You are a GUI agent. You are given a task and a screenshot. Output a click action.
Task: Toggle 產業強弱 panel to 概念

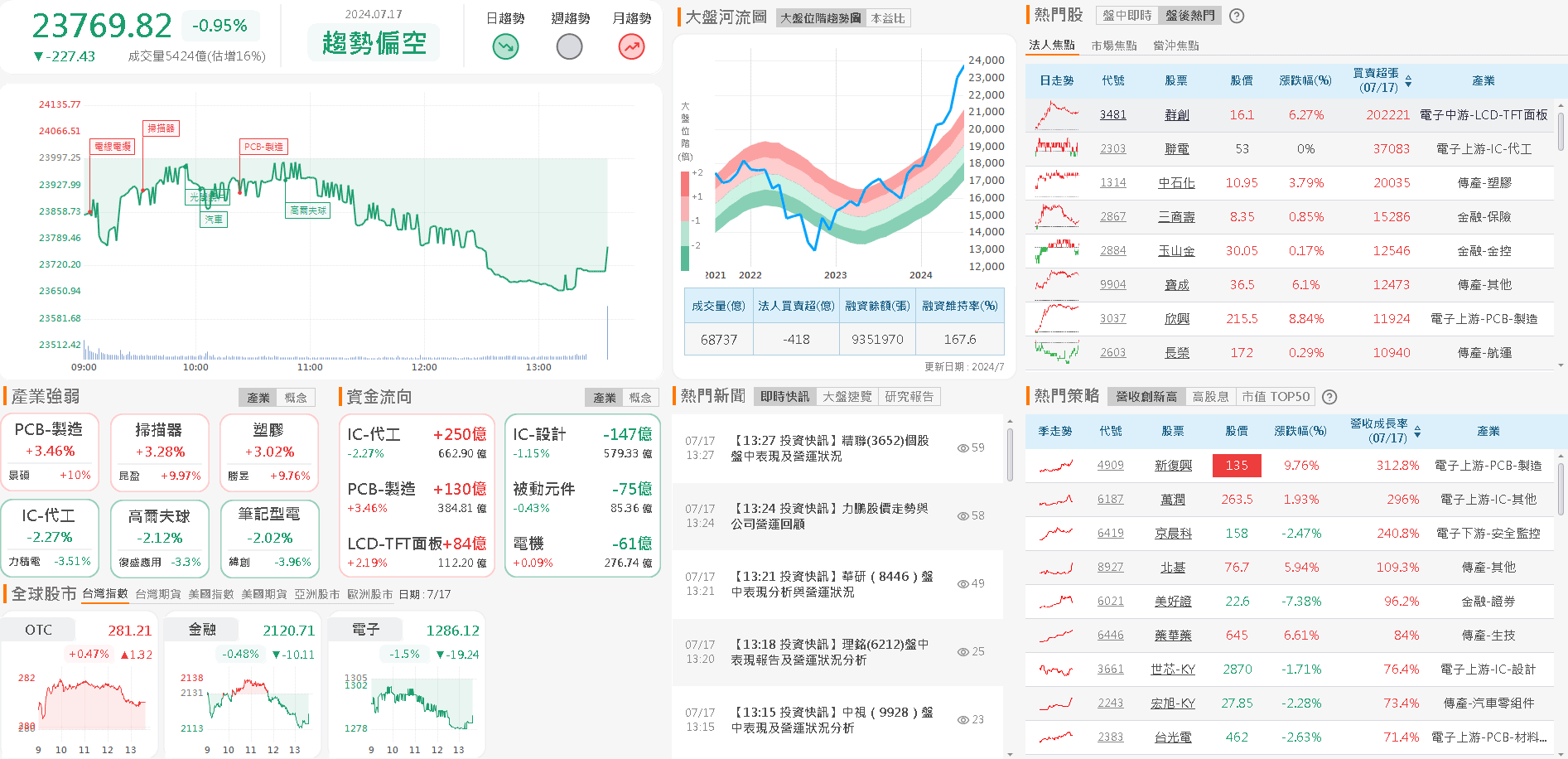pyautogui.click(x=296, y=398)
